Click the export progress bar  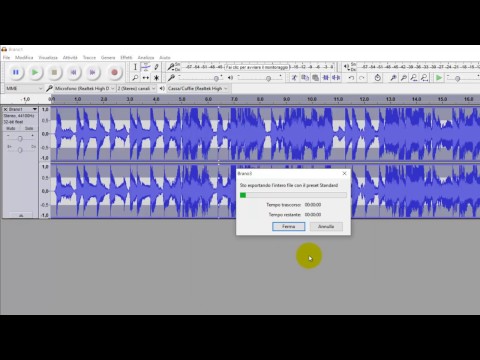(x=293, y=195)
